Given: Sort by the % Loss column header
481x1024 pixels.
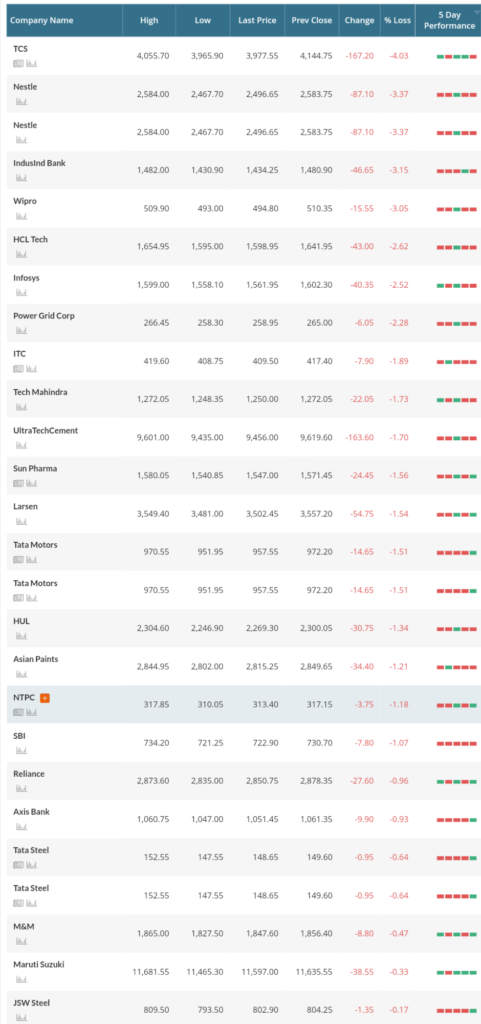Looking at the screenshot, I should point(397,20).
